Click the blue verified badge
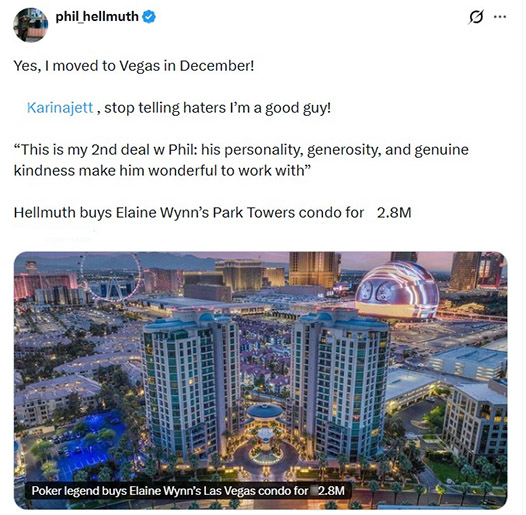This screenshot has height=515, width=526. click(149, 17)
